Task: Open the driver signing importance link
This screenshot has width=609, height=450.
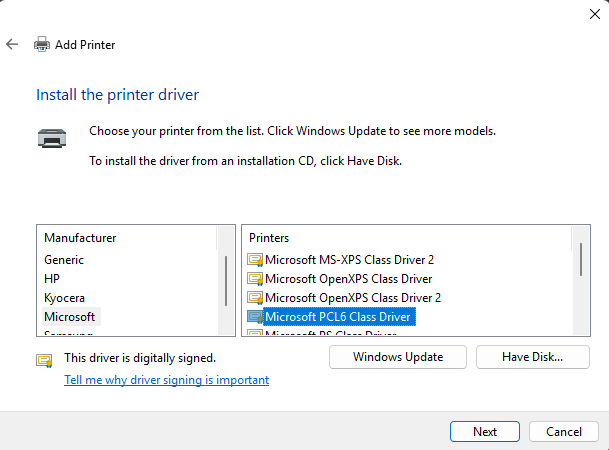Action: click(166, 380)
